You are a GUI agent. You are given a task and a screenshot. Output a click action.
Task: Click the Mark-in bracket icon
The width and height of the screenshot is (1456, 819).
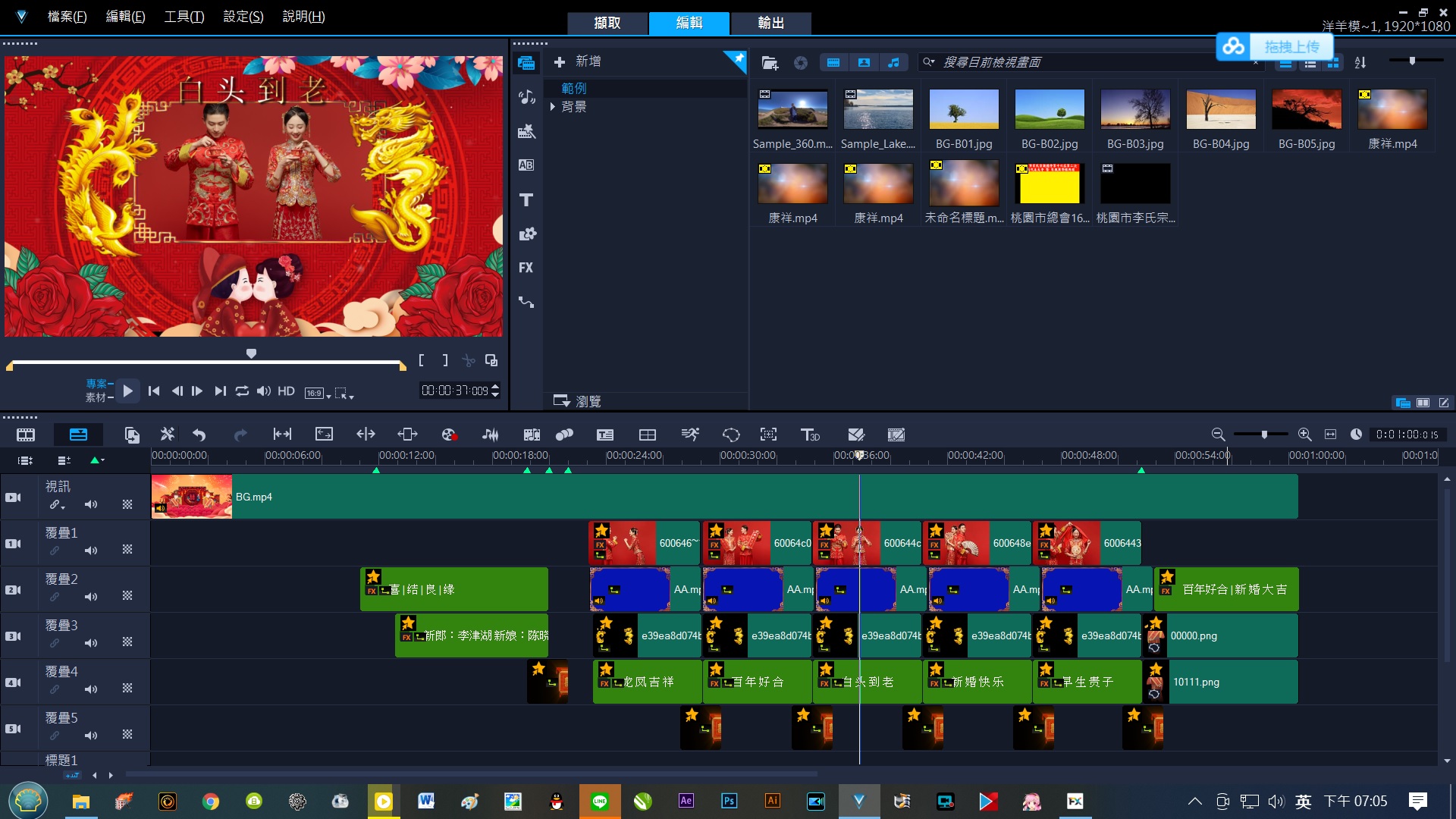[x=422, y=360]
